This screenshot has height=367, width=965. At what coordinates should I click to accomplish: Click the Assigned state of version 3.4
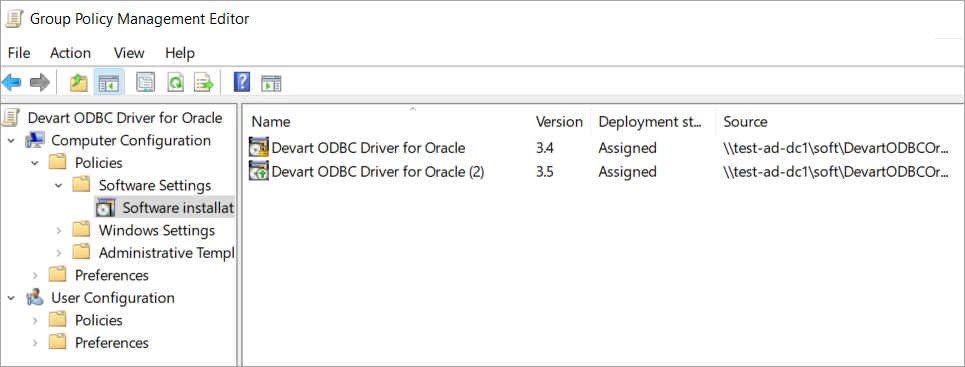coord(627,148)
